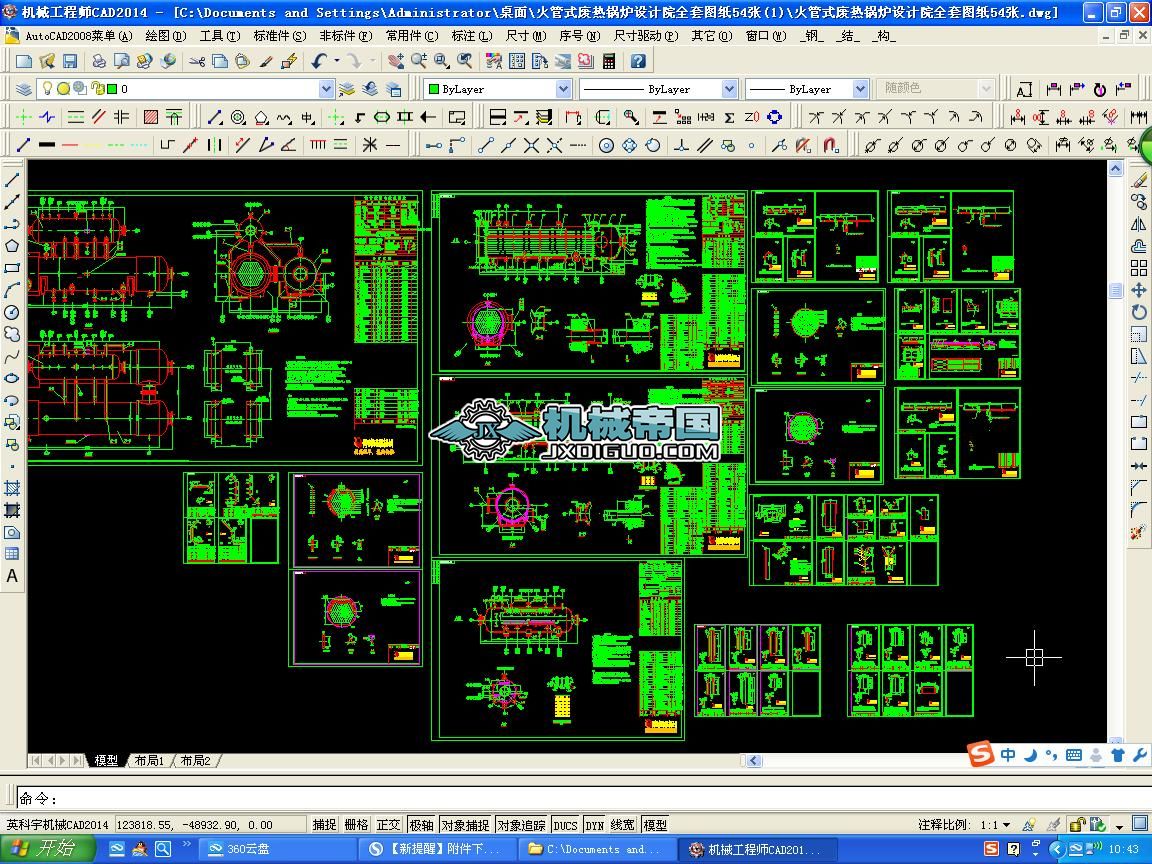Toggle DYN dynamic input in status bar
1152x864 pixels.
594,825
